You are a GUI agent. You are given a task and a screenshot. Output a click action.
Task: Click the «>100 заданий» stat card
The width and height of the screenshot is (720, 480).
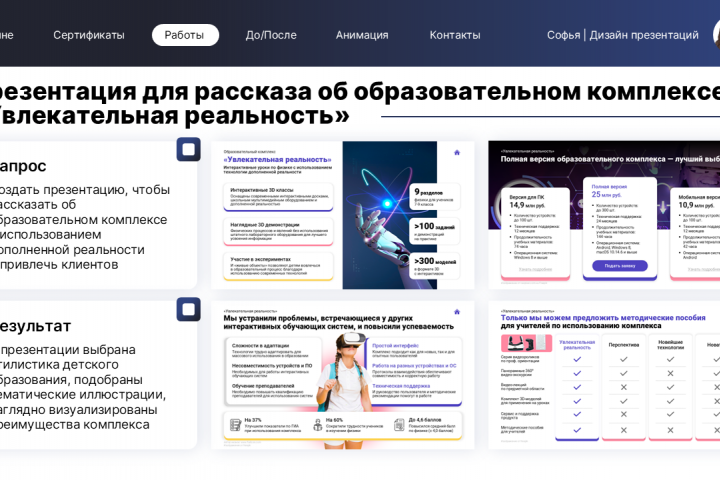coord(434,231)
